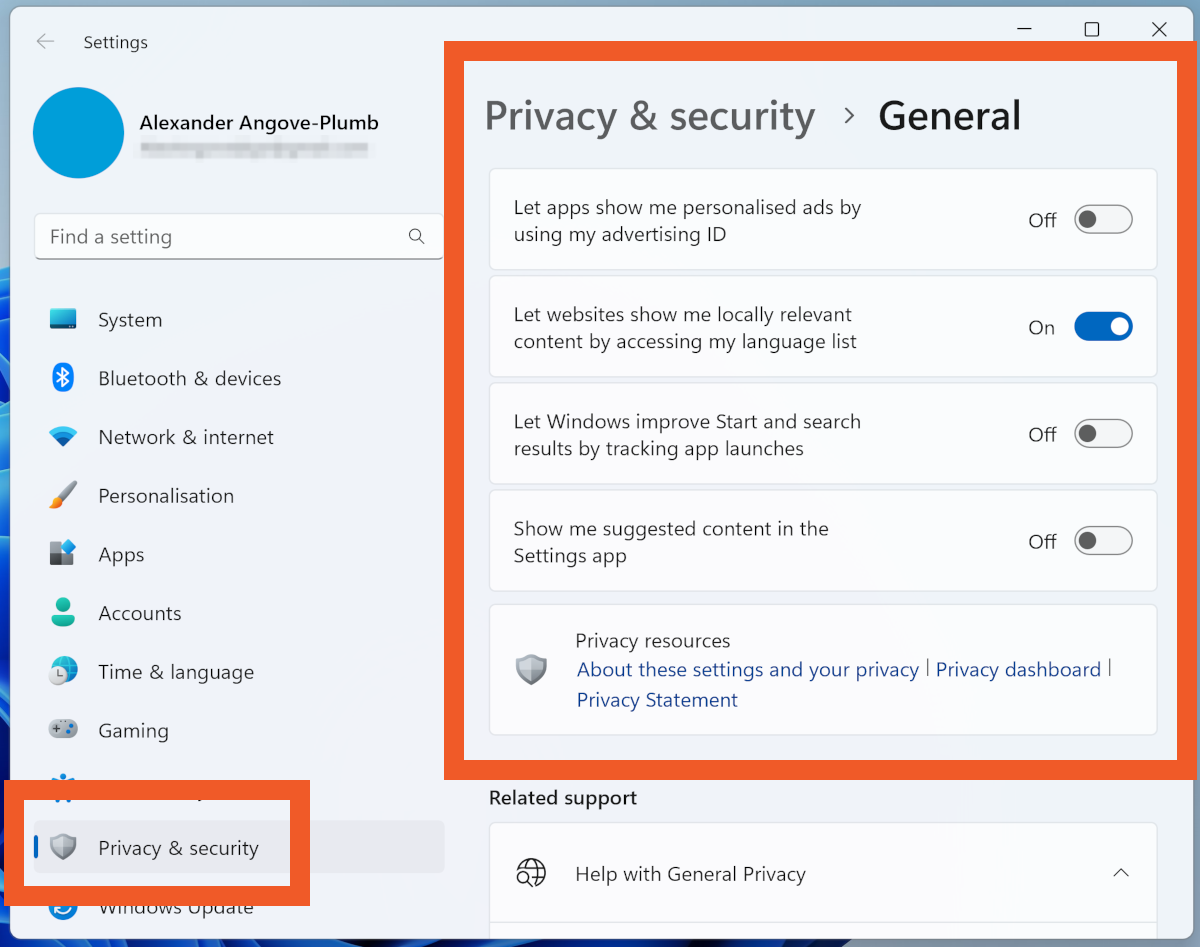Go to Privacy & security breadcrumb
1200x947 pixels.
click(x=650, y=116)
